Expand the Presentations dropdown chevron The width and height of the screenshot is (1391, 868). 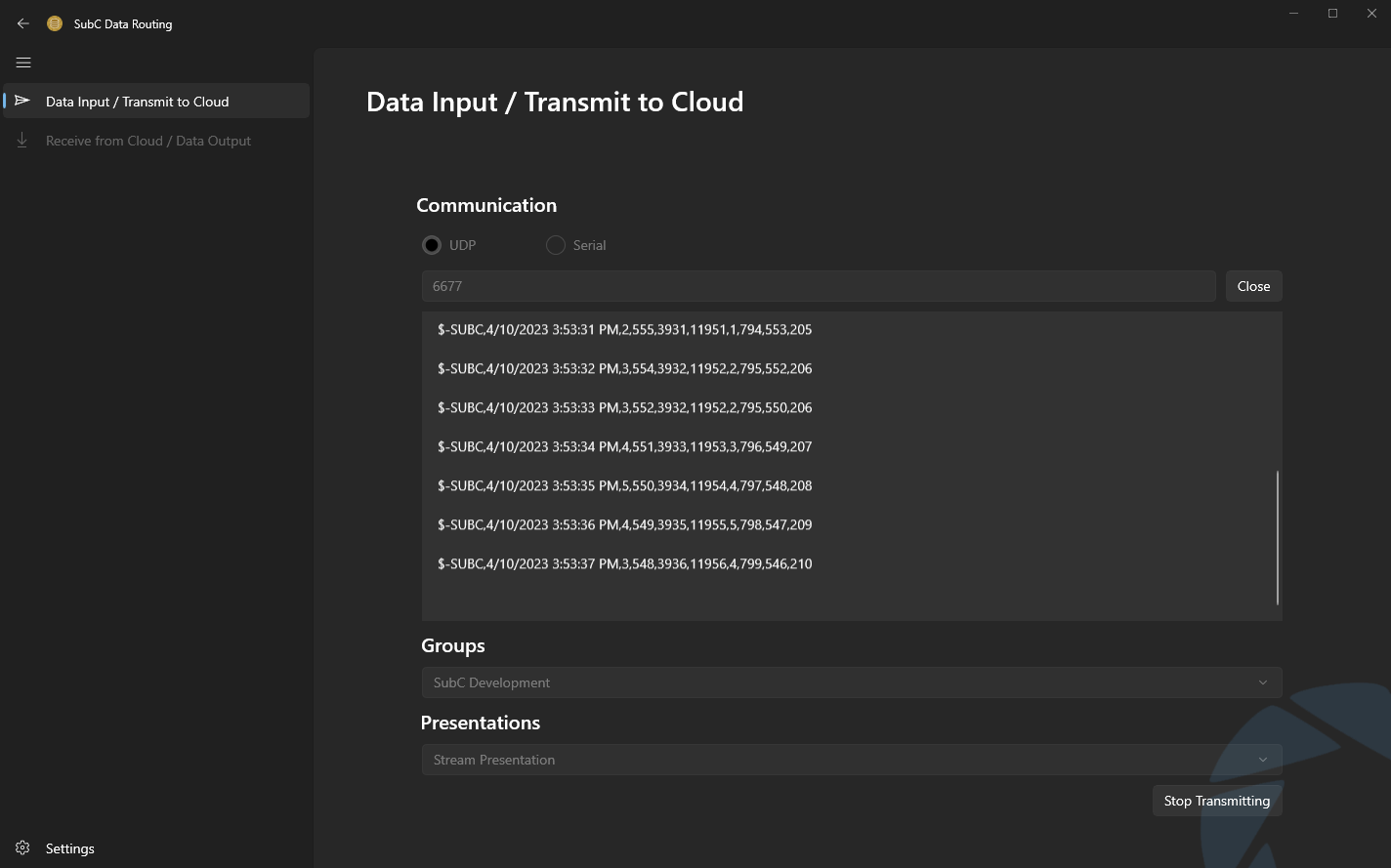pyautogui.click(x=1262, y=760)
